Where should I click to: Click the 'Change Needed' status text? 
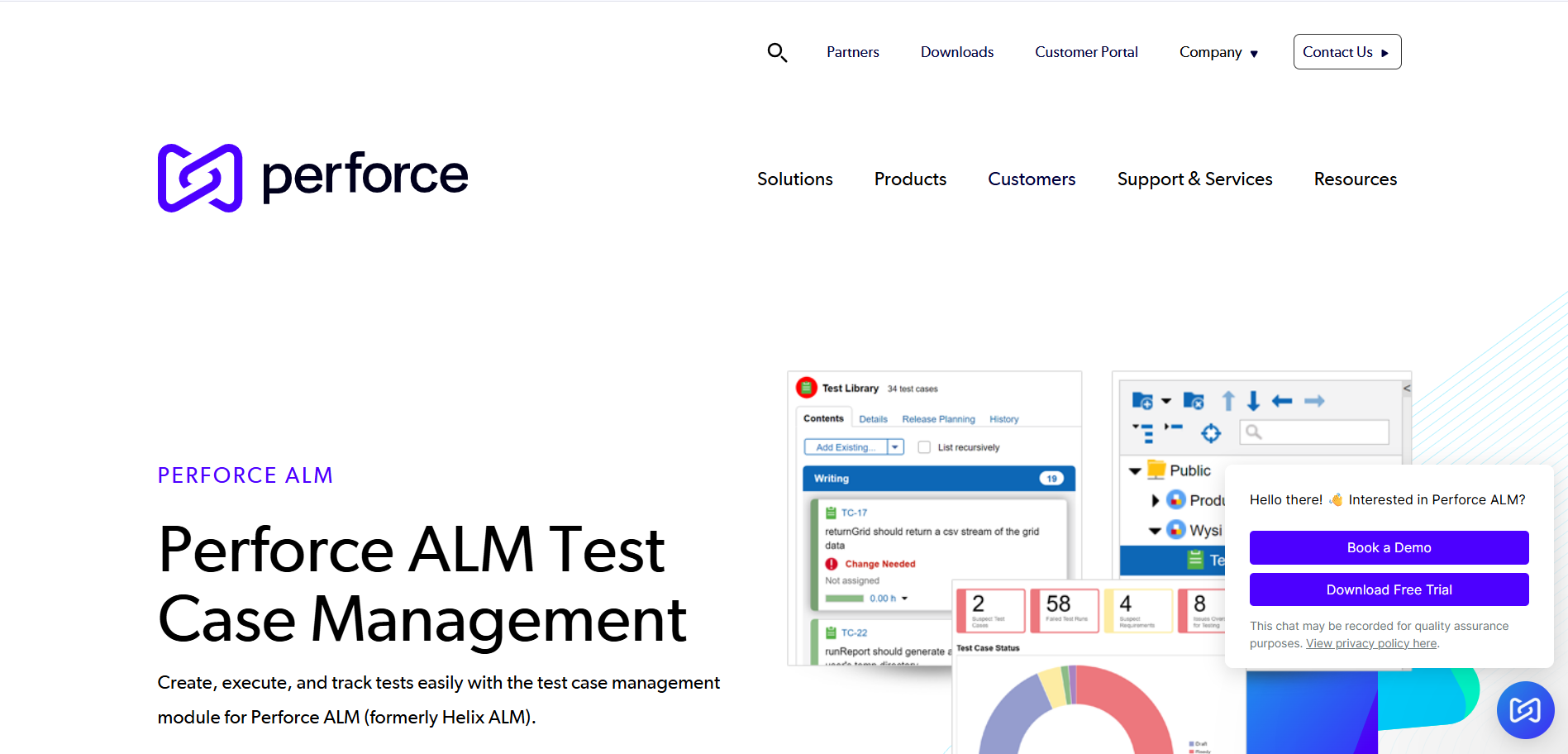coord(880,564)
